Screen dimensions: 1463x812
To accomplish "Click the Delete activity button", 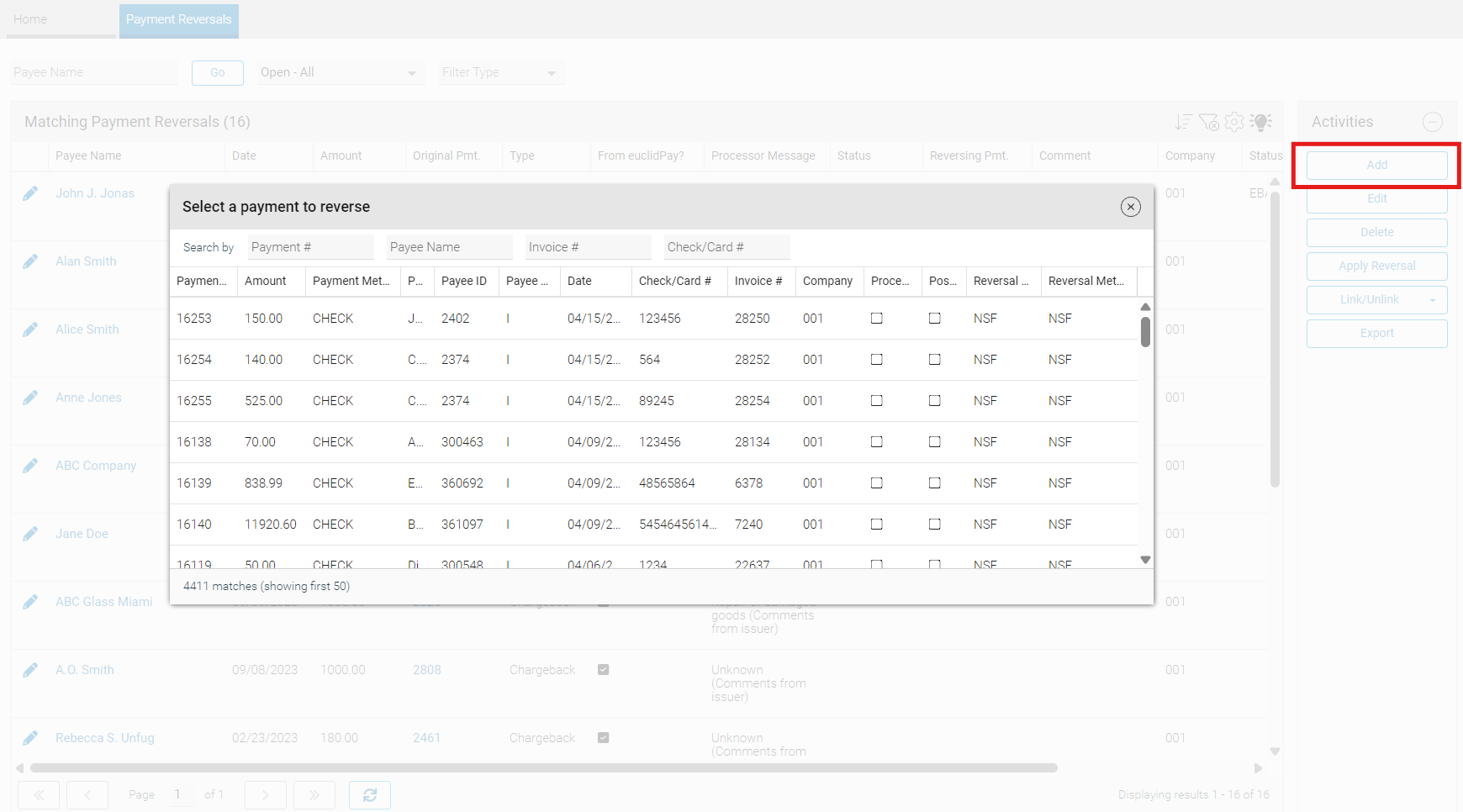I will point(1377,233).
